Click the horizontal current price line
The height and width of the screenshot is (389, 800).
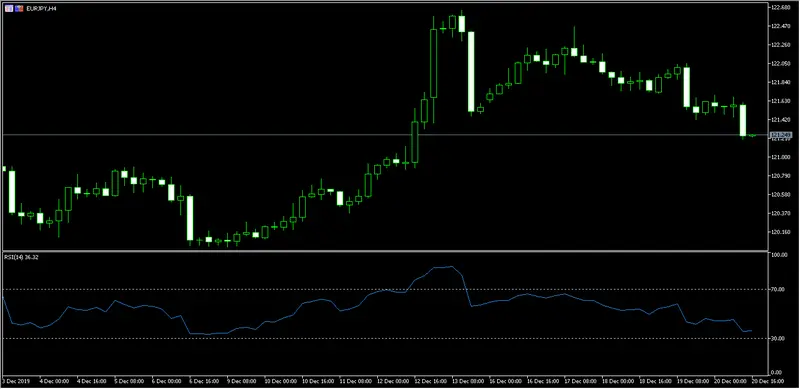click(x=384, y=135)
